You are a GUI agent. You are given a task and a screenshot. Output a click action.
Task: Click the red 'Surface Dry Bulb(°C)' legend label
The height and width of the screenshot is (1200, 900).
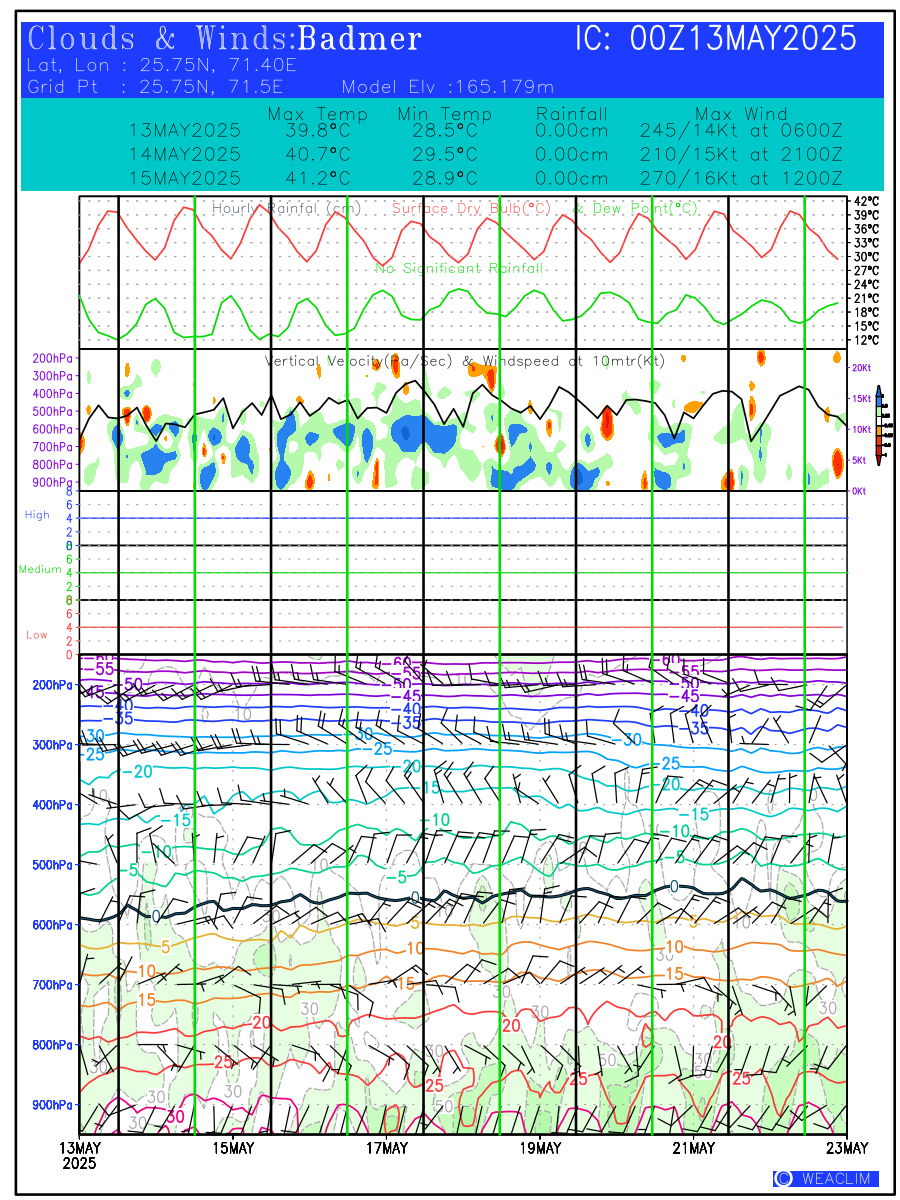472,209
